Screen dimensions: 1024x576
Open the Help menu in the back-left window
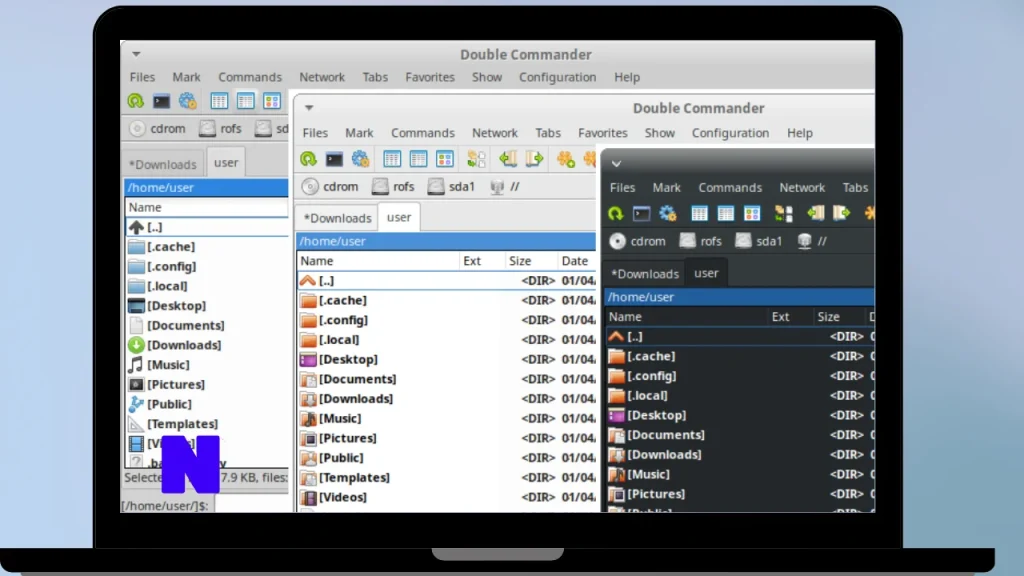[627, 77]
